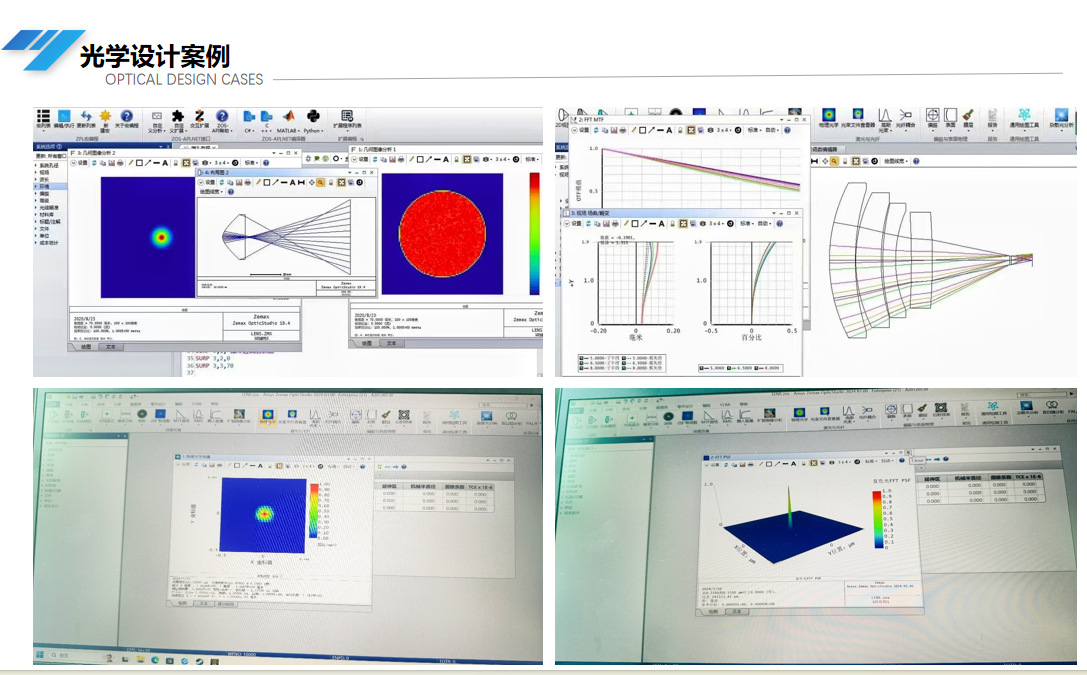Viewport: 1087px width, 675px height.
Task: Click the blue help icon in FFT MTF window
Action: click(788, 130)
